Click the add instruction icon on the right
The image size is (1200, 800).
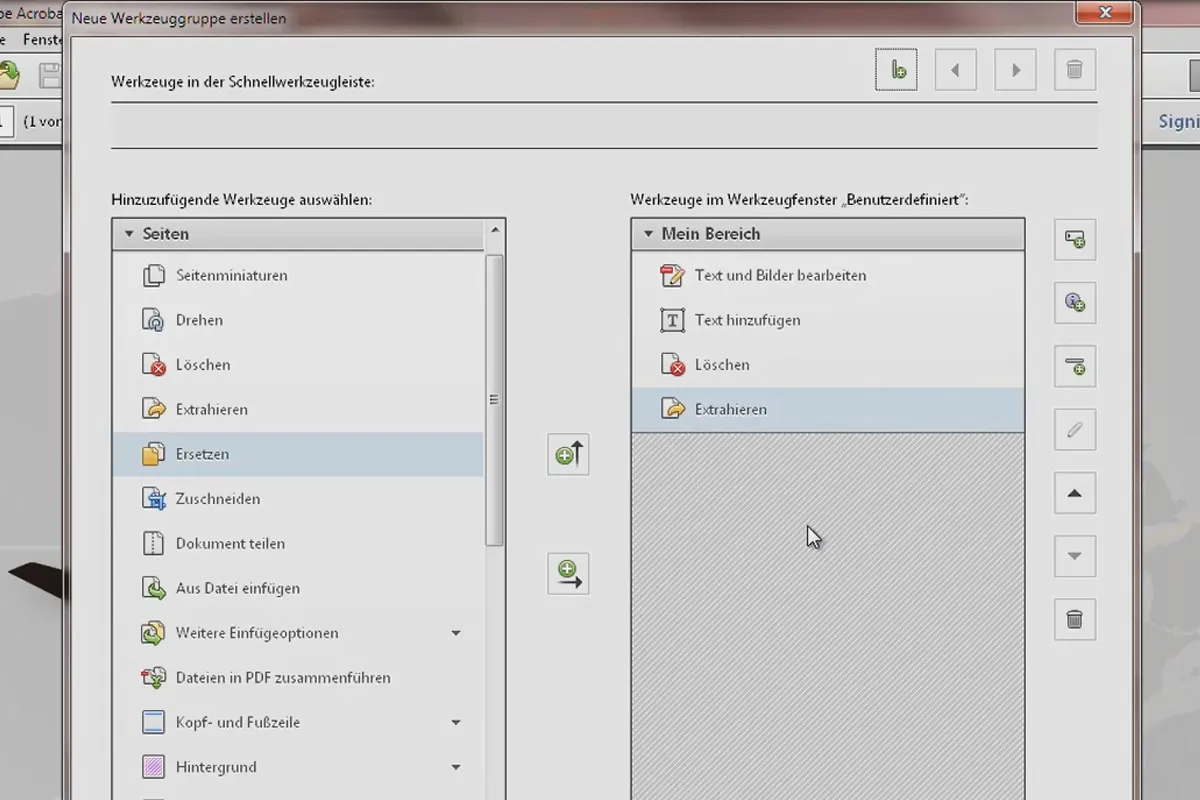point(1075,303)
